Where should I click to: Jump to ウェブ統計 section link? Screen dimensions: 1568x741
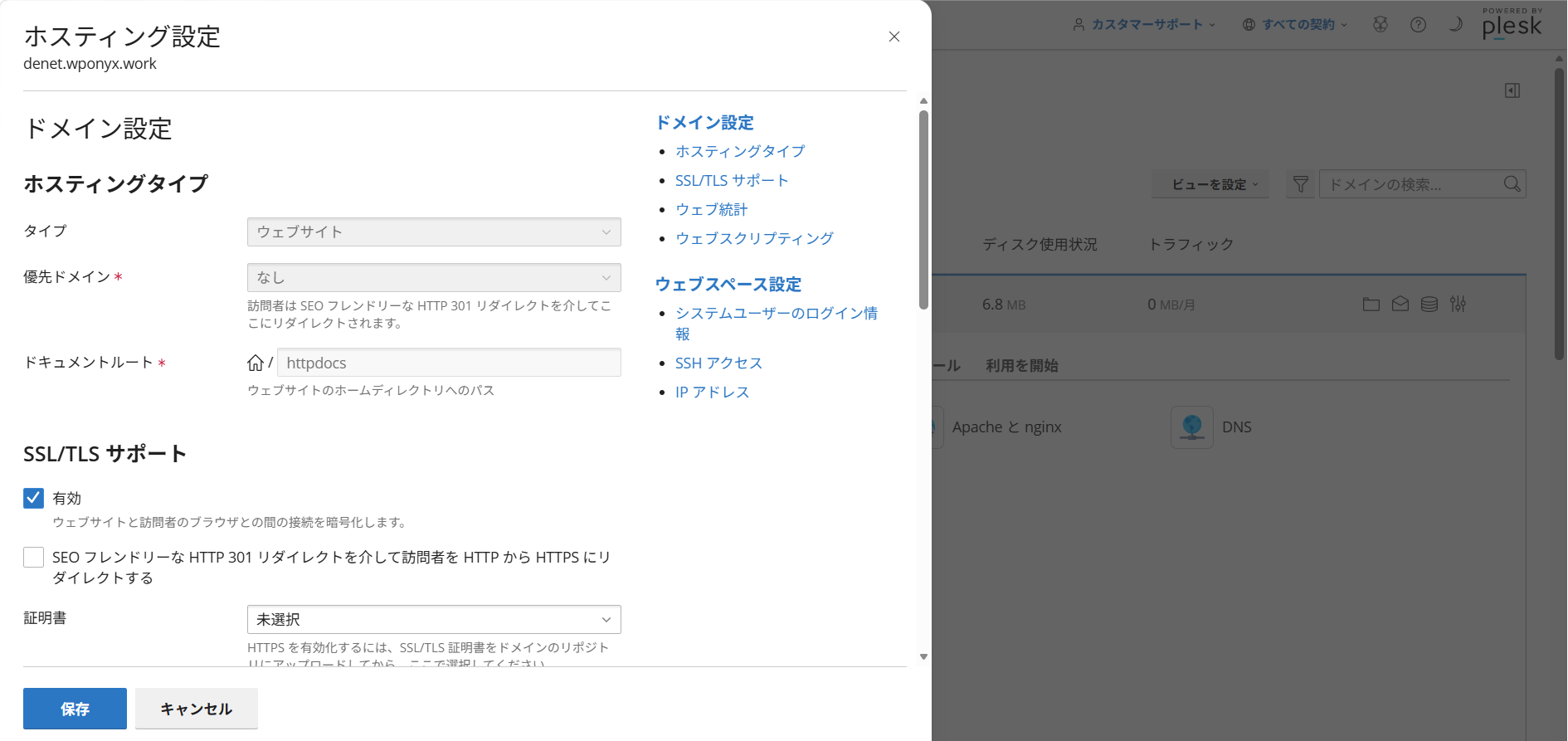click(712, 209)
